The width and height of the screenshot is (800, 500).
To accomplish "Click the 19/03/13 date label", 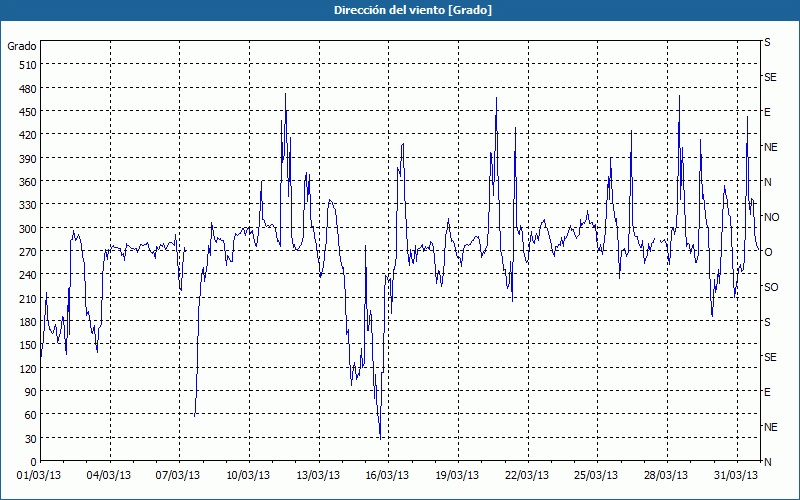I will [457, 475].
